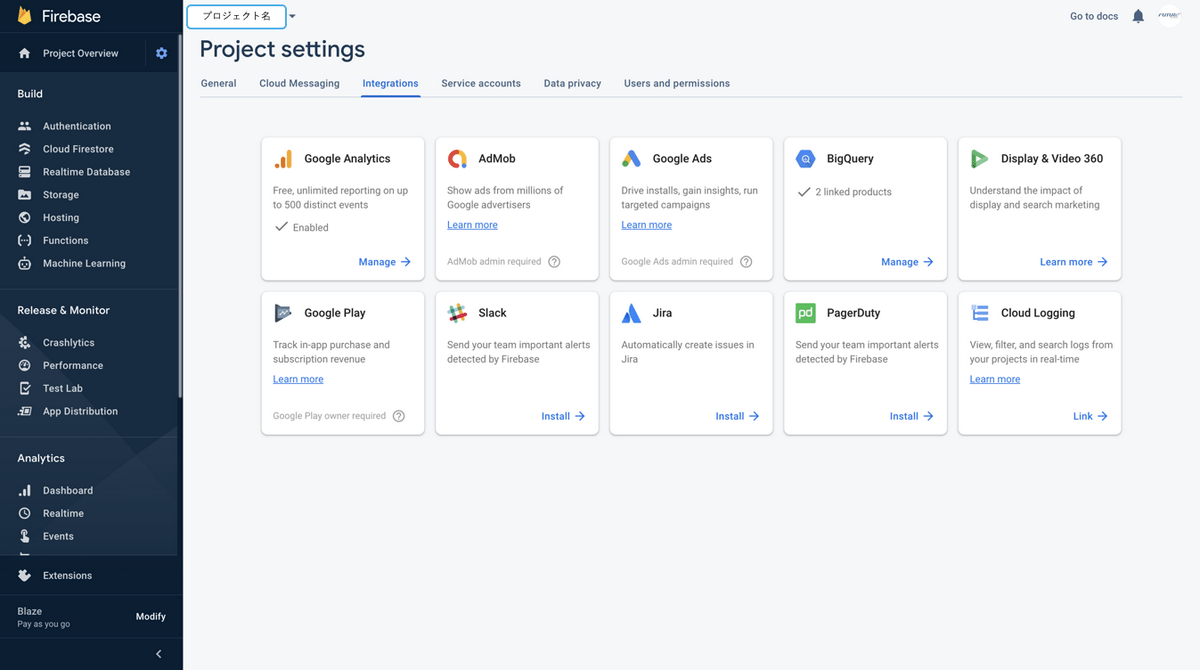Switch to the General tab
The width and height of the screenshot is (1200, 670).
[x=218, y=84]
